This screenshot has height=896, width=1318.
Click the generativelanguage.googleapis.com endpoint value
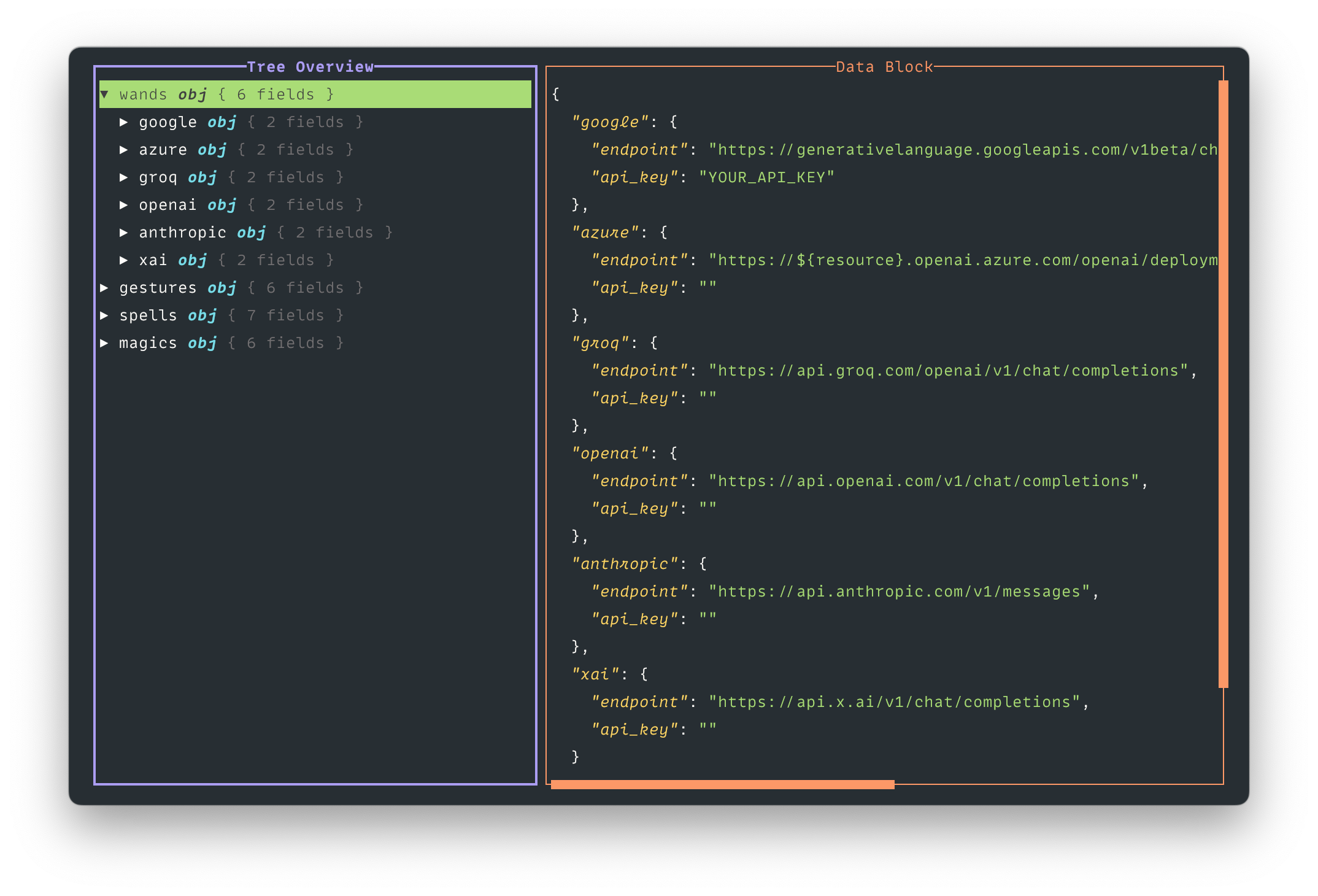963,150
